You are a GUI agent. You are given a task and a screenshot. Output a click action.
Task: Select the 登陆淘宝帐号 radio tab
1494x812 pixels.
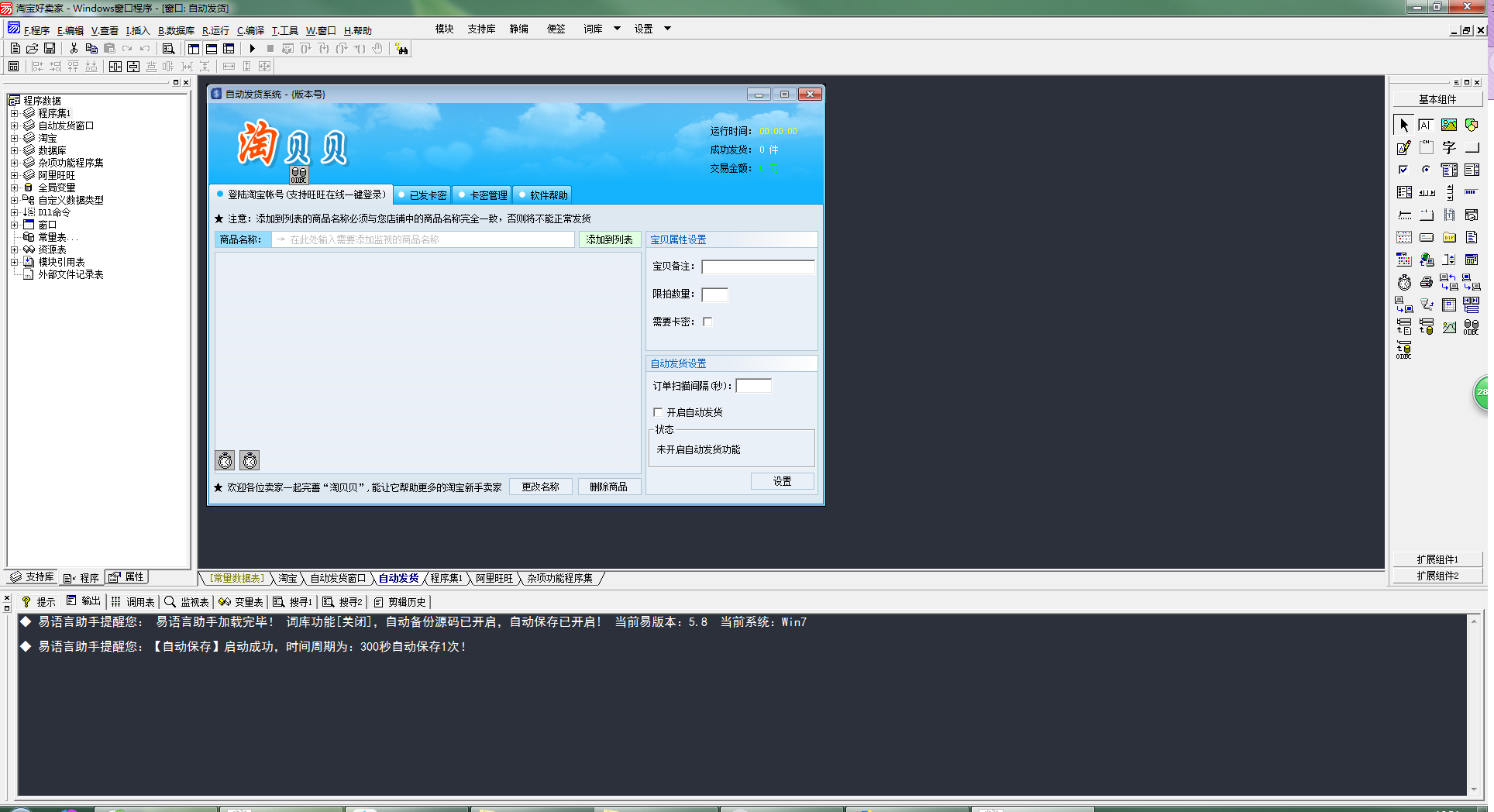(301, 194)
